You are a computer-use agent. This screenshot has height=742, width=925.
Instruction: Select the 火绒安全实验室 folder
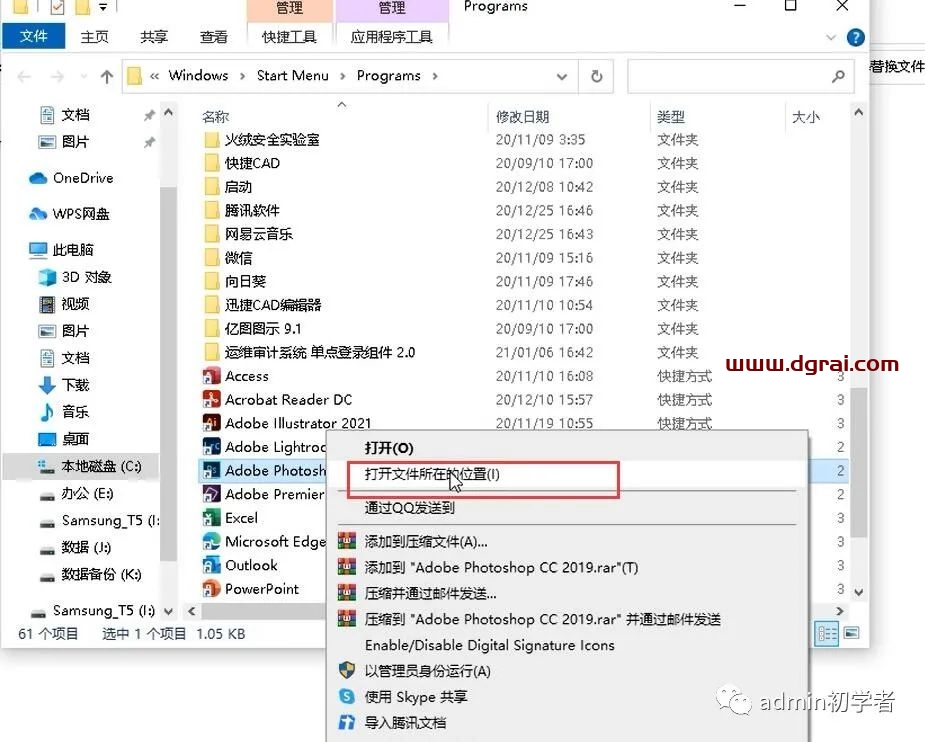coord(271,140)
